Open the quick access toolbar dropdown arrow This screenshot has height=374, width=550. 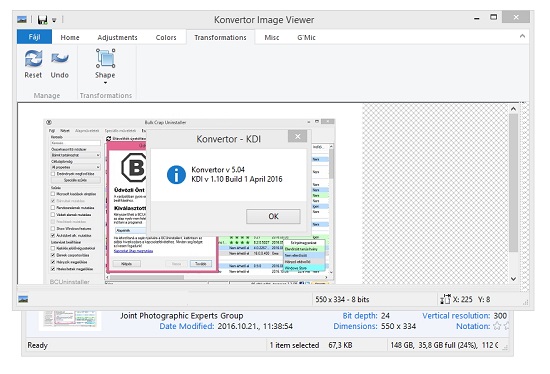pyautogui.click(x=54, y=20)
